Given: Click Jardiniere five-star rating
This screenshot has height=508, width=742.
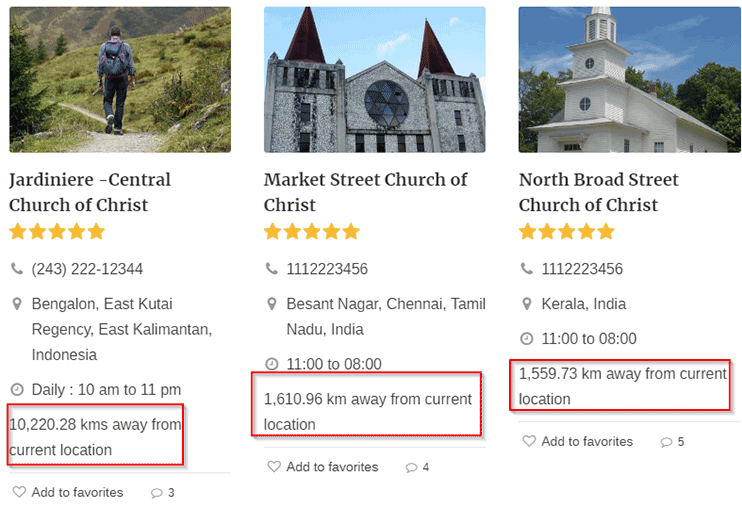Looking at the screenshot, I should (x=57, y=232).
